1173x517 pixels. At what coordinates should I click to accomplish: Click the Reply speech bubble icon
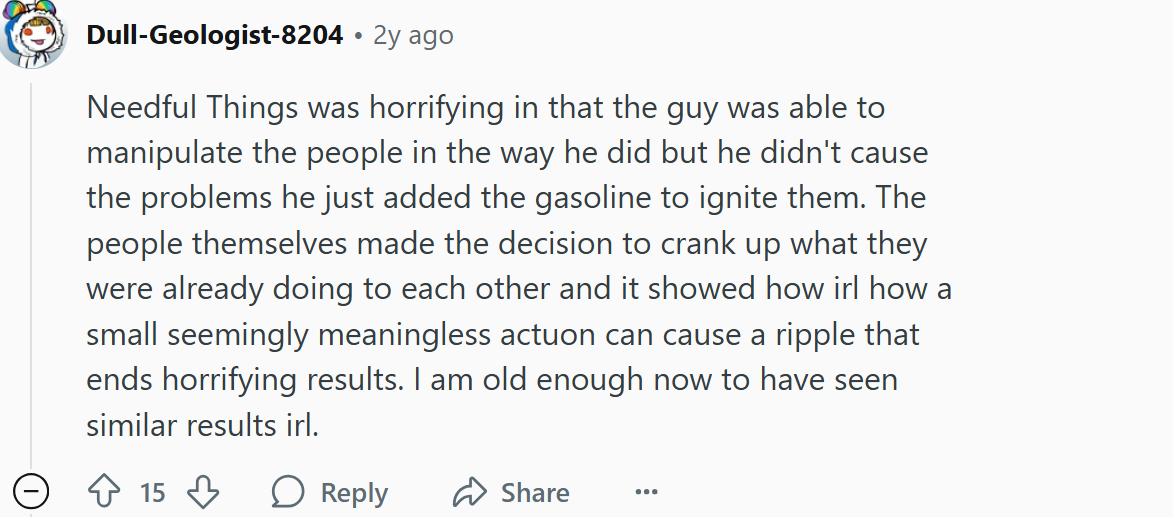[289, 492]
